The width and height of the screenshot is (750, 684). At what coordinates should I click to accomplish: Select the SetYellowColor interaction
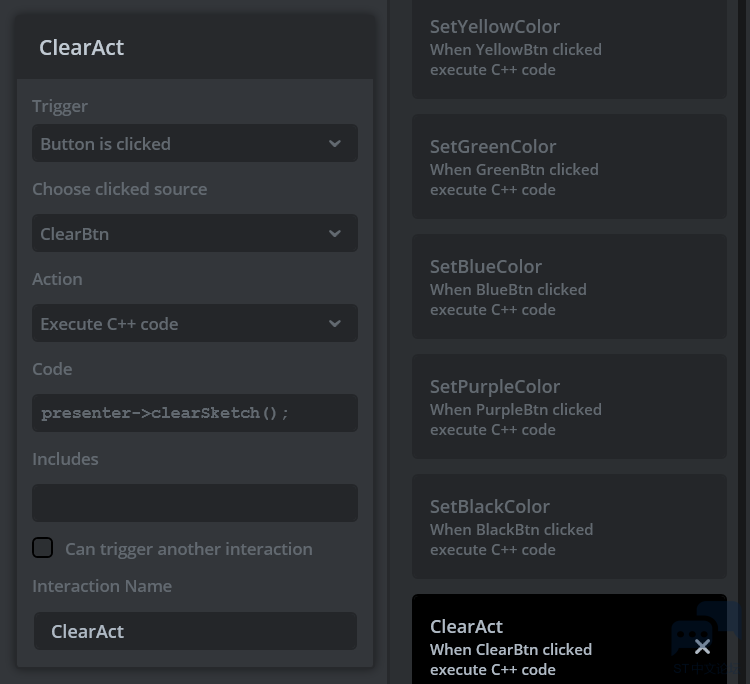[x=568, y=48]
